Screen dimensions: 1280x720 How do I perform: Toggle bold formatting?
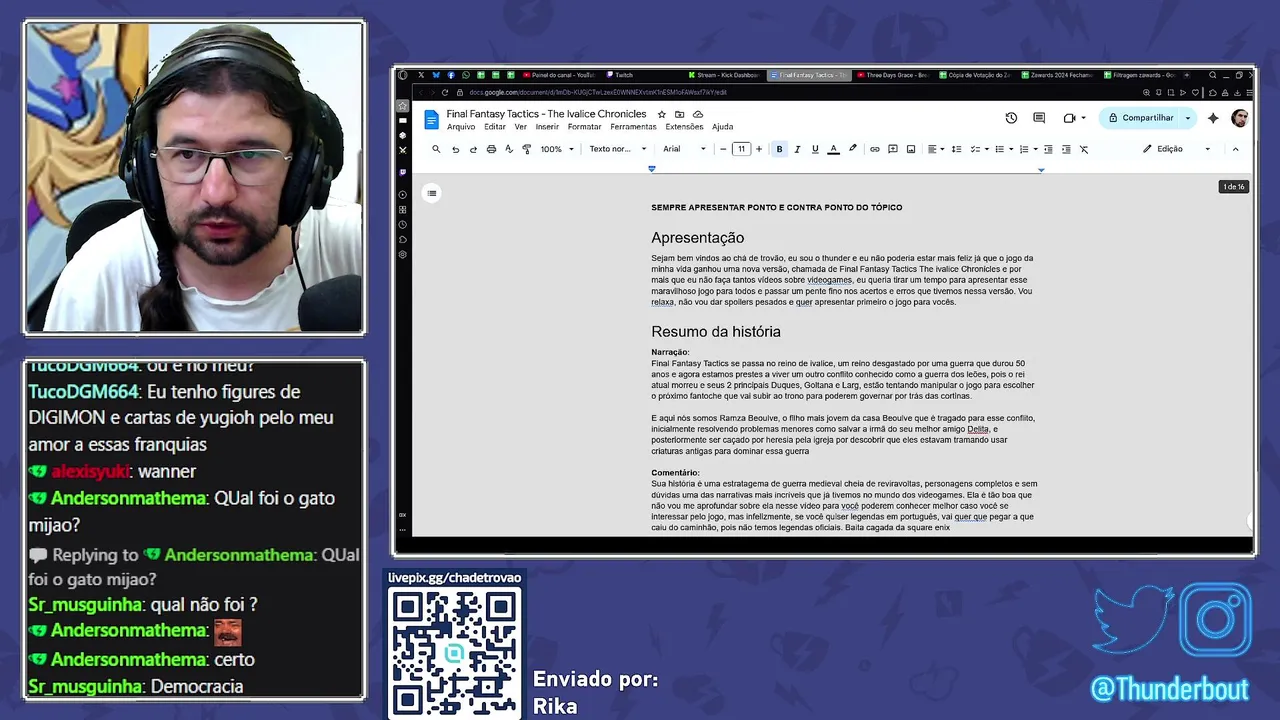click(779, 149)
